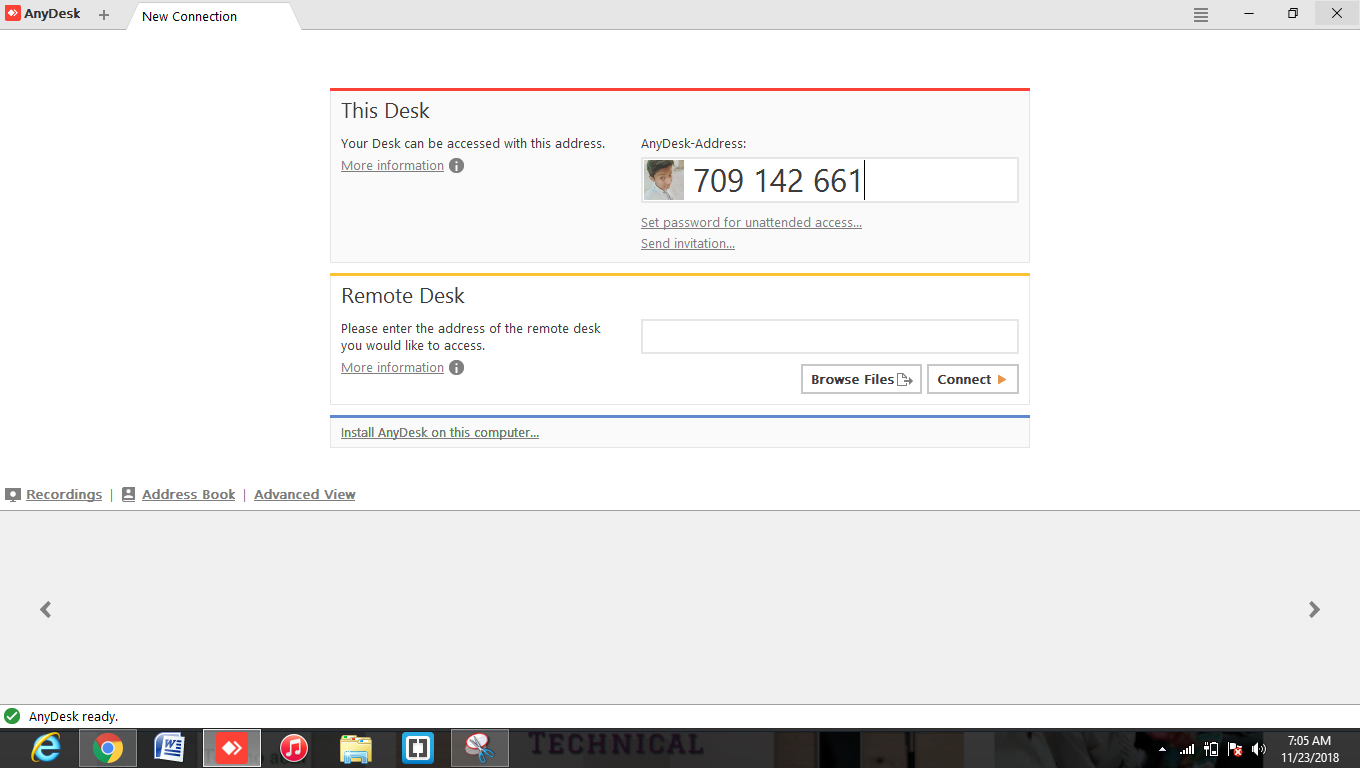Launch AnyDesk from the taskbar
The image size is (1360, 768).
click(x=231, y=747)
